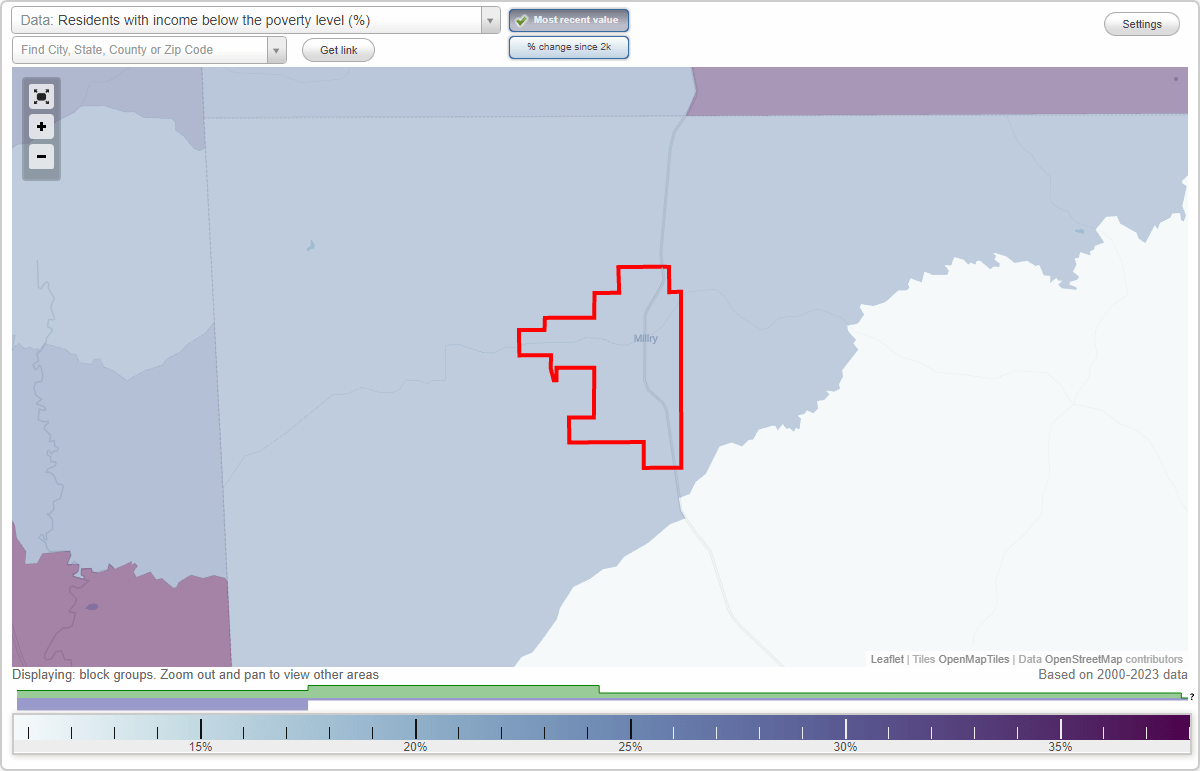Screen dimensions: 1200x771
Task: Zoom out of the map with the minus icon
Action: [41, 157]
